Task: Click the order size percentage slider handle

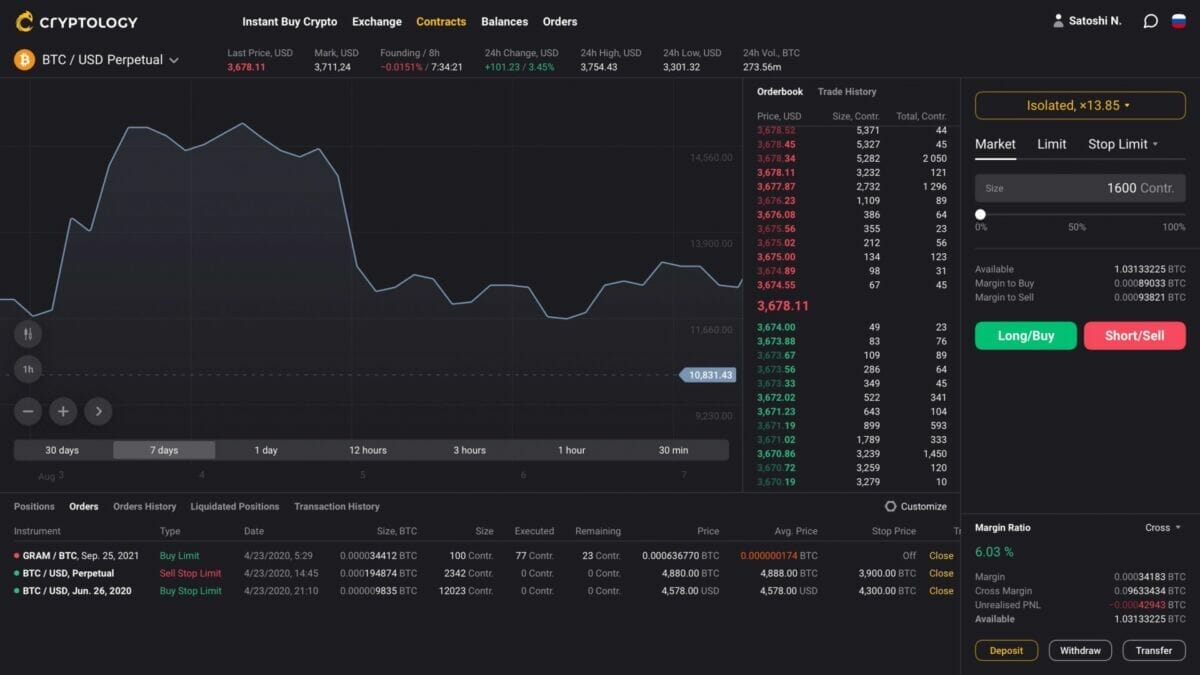Action: tap(980, 214)
